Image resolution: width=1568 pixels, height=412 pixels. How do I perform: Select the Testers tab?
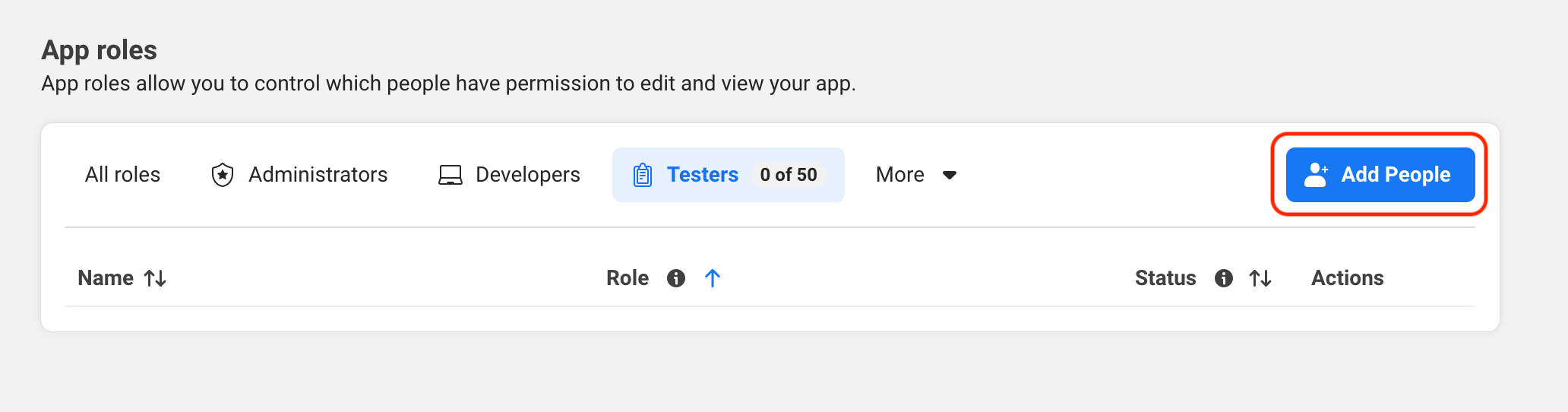pos(728,175)
